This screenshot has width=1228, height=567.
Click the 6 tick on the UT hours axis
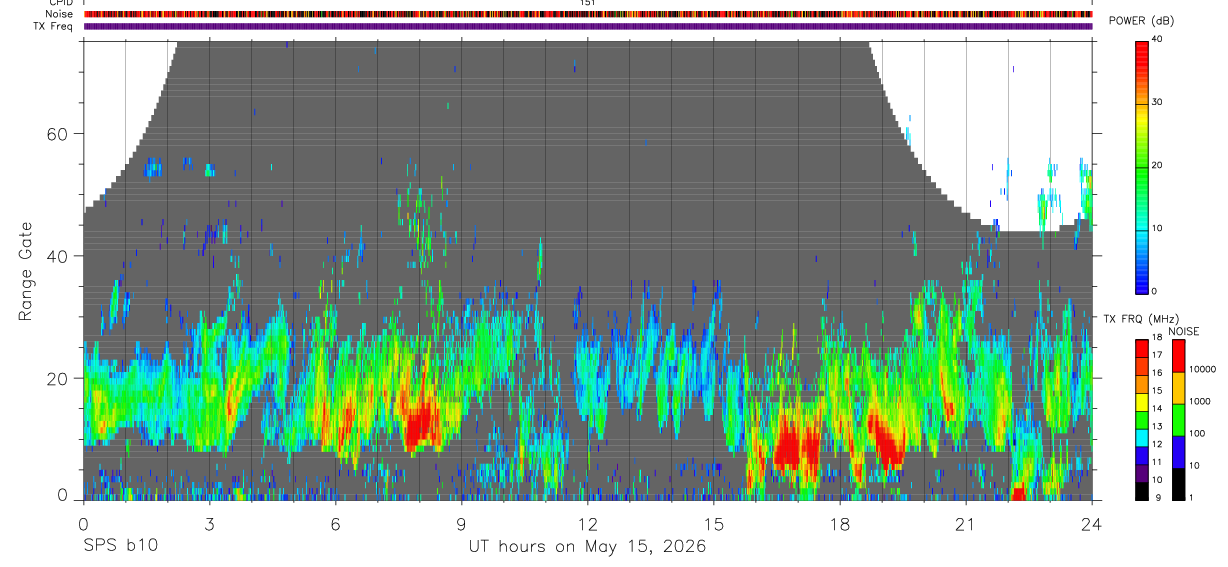pyautogui.click(x=335, y=523)
